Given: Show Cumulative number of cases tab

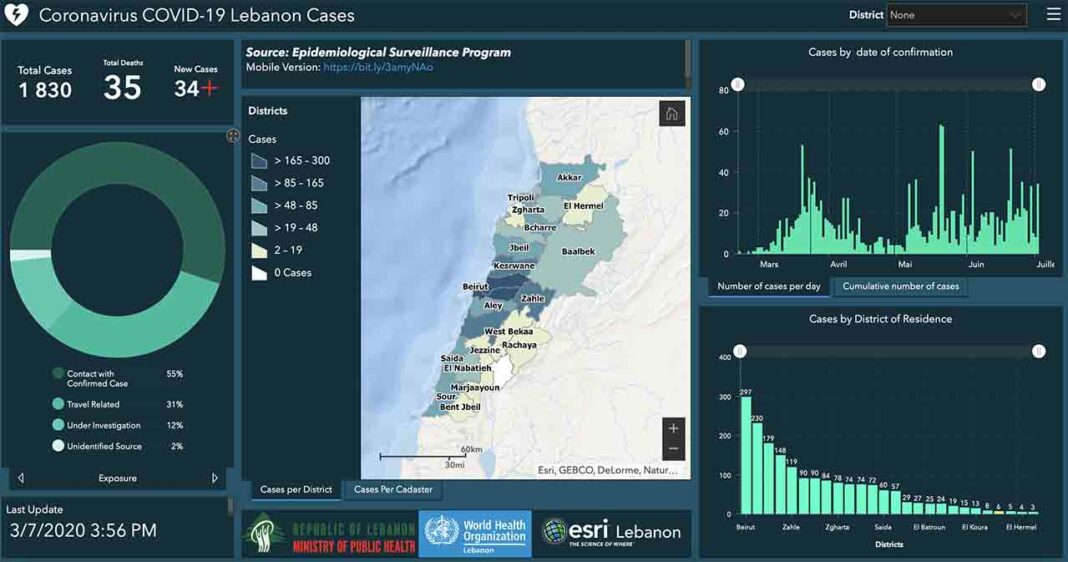Looking at the screenshot, I should 900,286.
